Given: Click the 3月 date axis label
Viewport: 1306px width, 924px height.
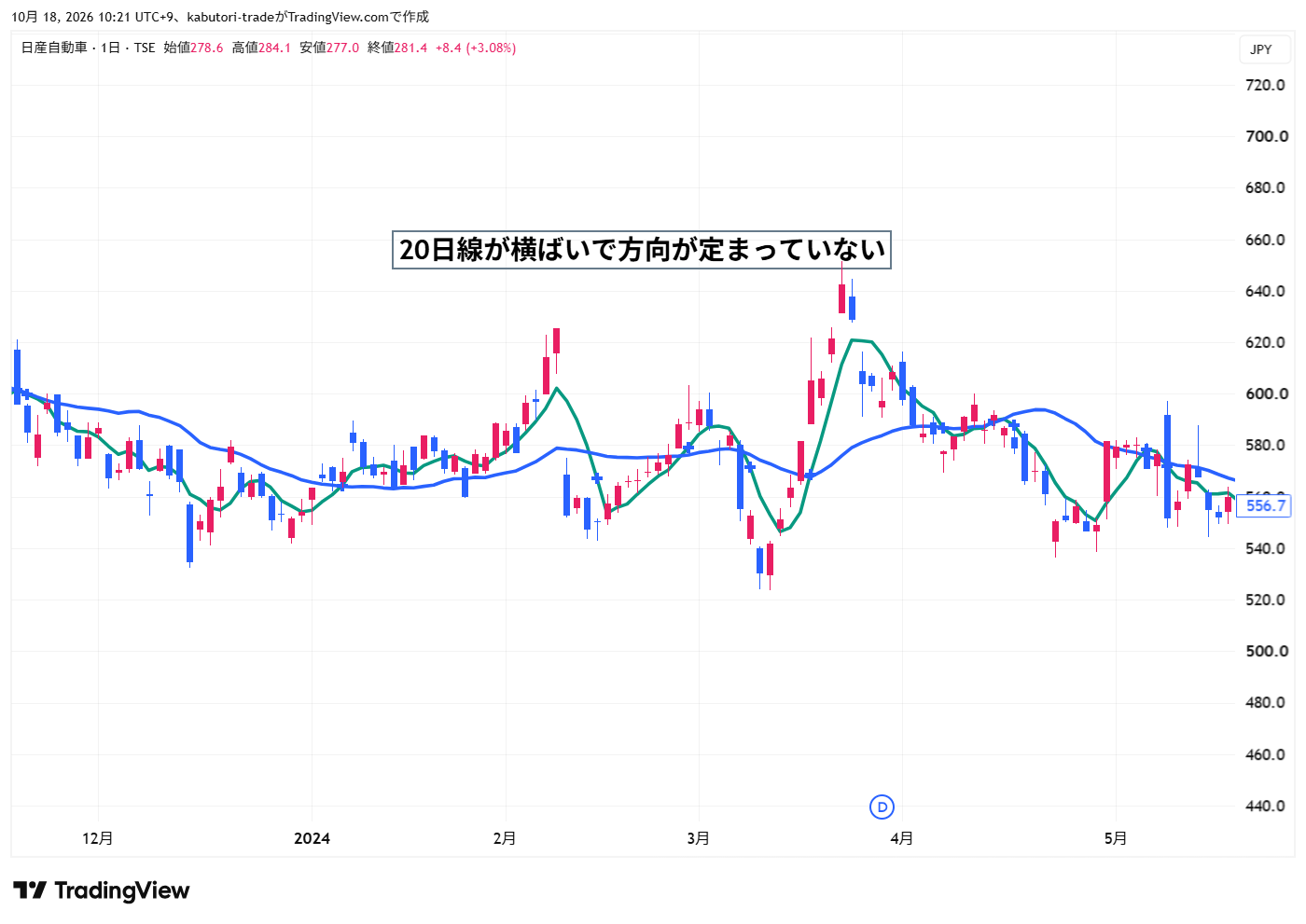Looking at the screenshot, I should click(x=699, y=838).
